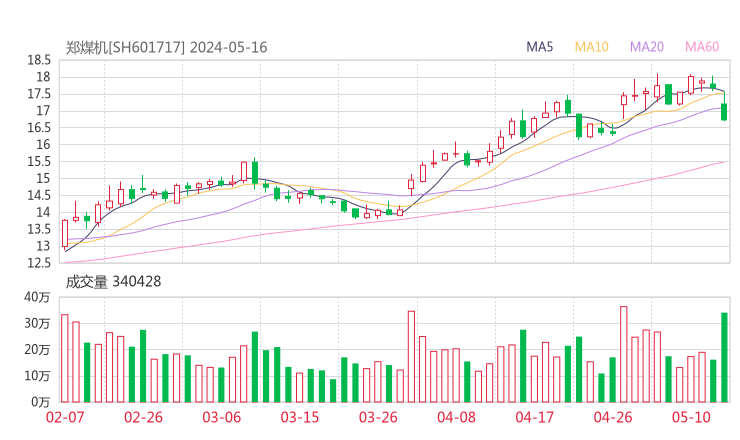Screen dimensions: 740x440
Task: Click the 12.5 price axis label
Action: [x=39, y=263]
